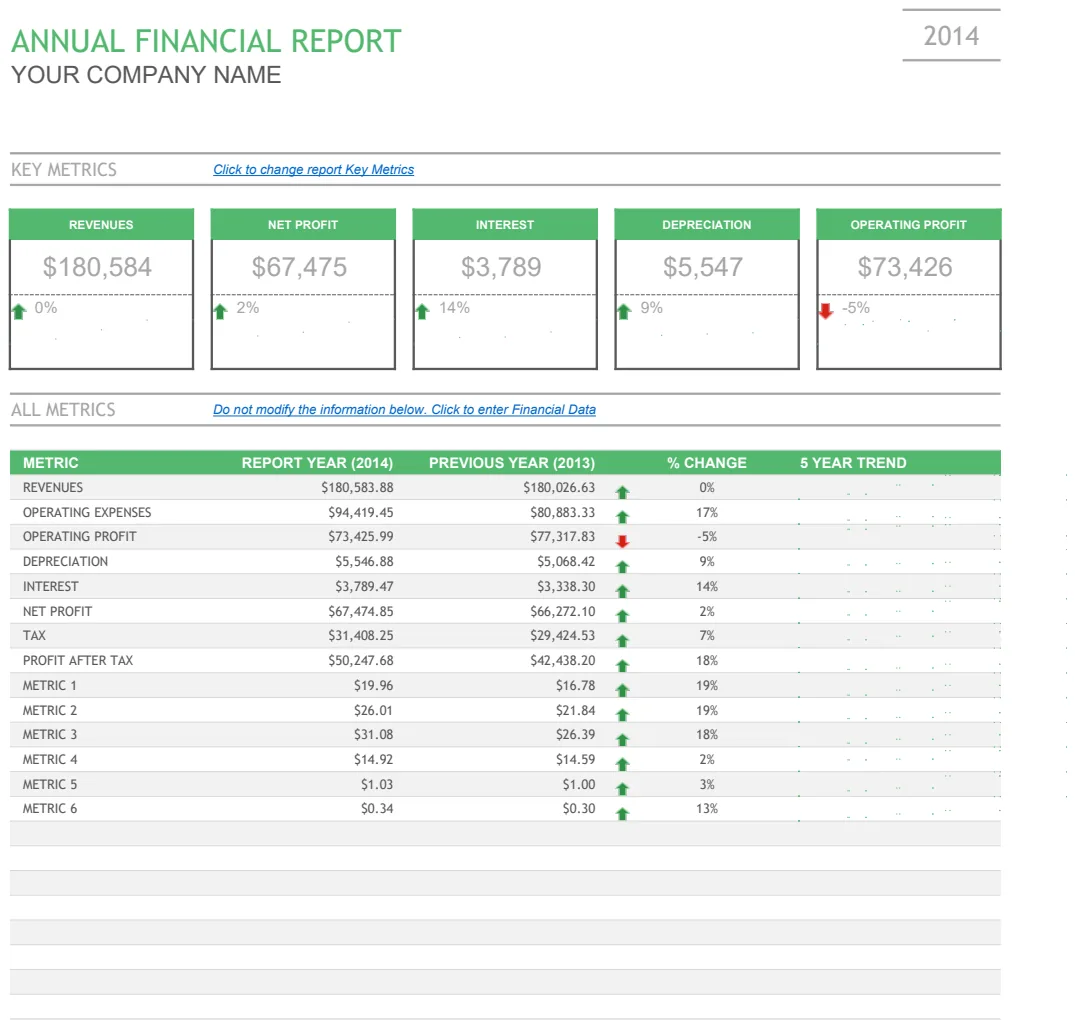Select the $42,438.20 cell
1075x1020 pixels.
562,660
